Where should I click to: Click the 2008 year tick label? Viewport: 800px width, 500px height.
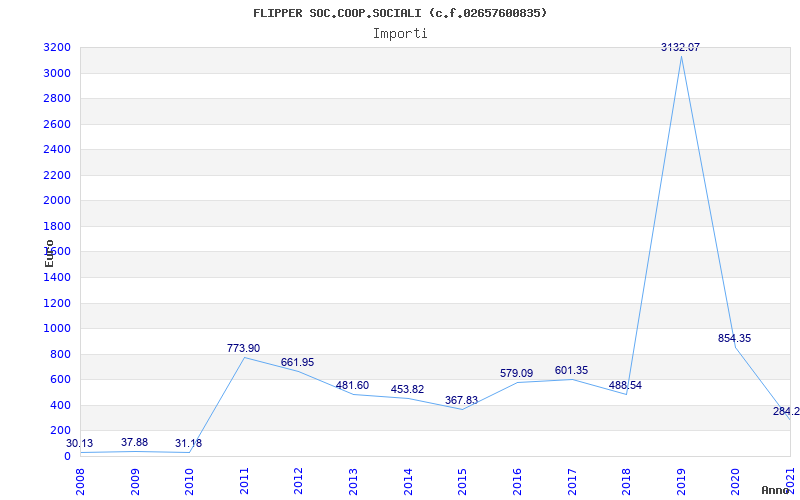pos(81,480)
